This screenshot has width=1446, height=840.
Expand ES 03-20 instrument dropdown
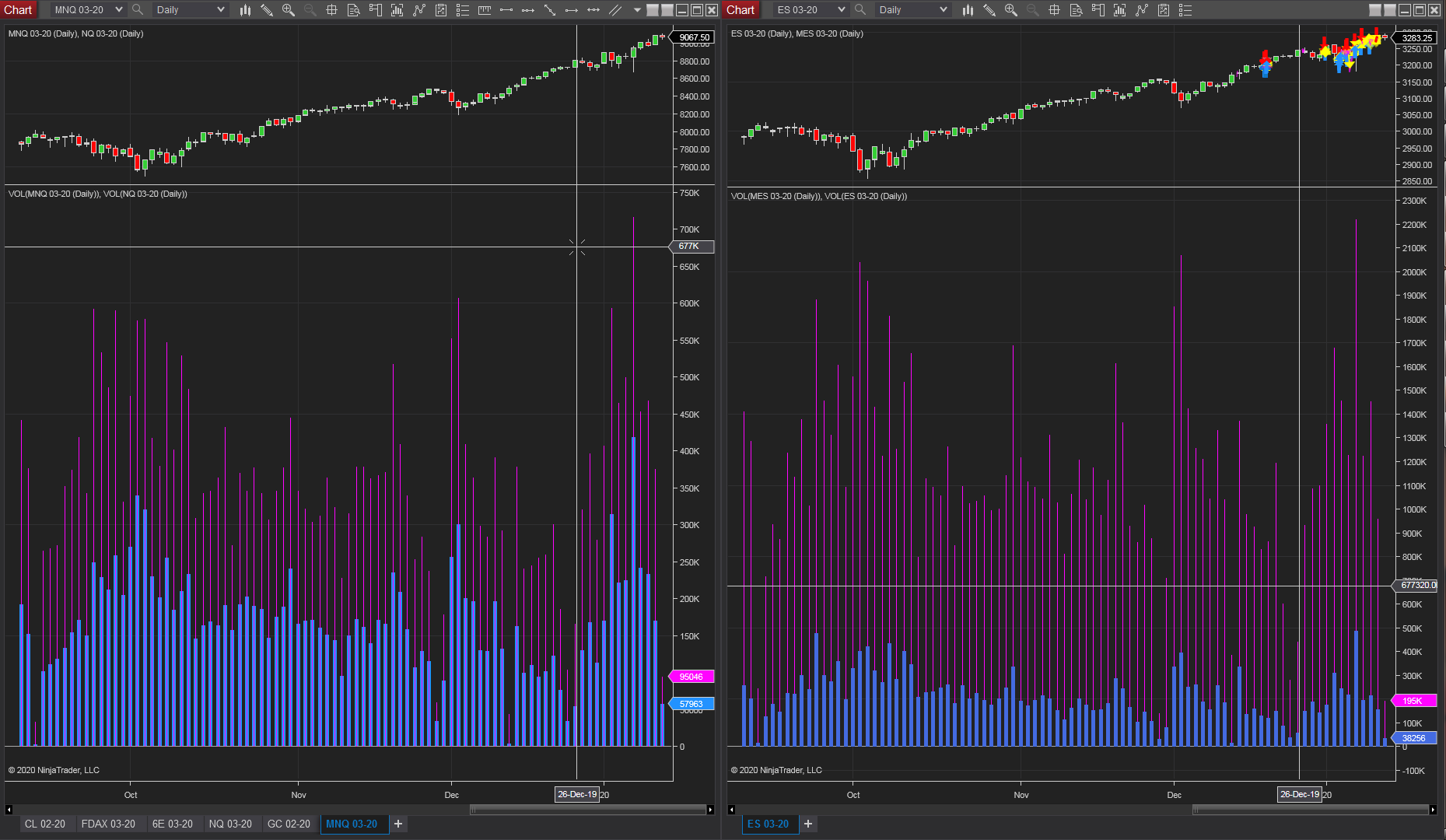pos(842,10)
